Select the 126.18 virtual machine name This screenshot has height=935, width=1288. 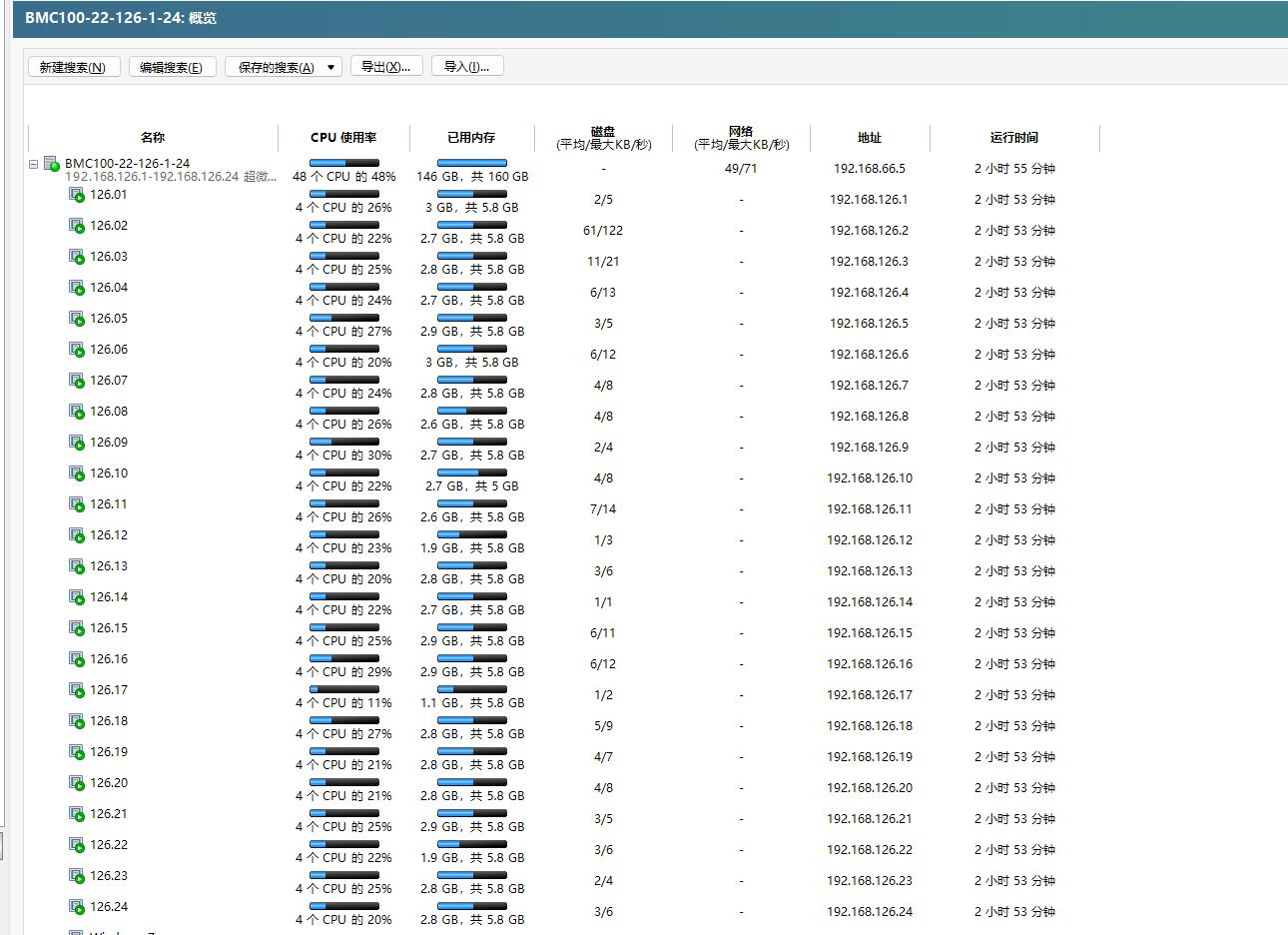pyautogui.click(x=109, y=721)
